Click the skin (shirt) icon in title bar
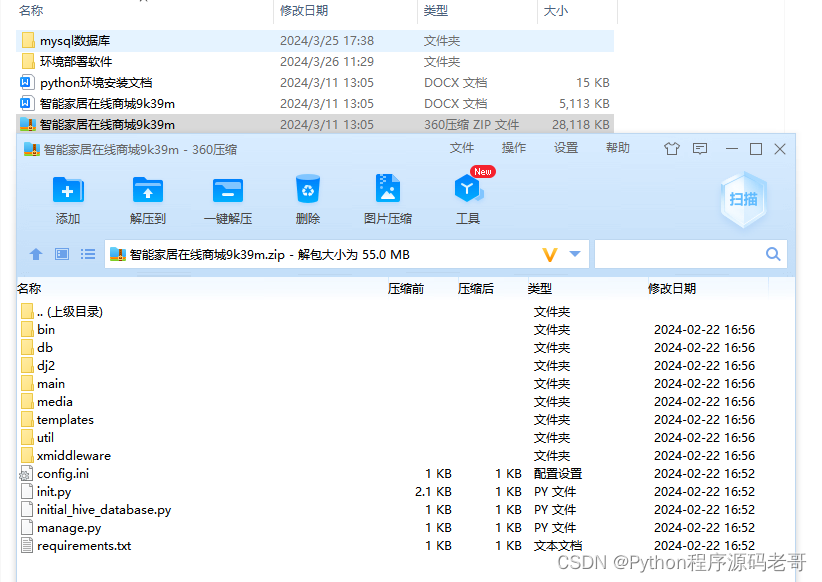The height and width of the screenshot is (582, 822). point(672,149)
